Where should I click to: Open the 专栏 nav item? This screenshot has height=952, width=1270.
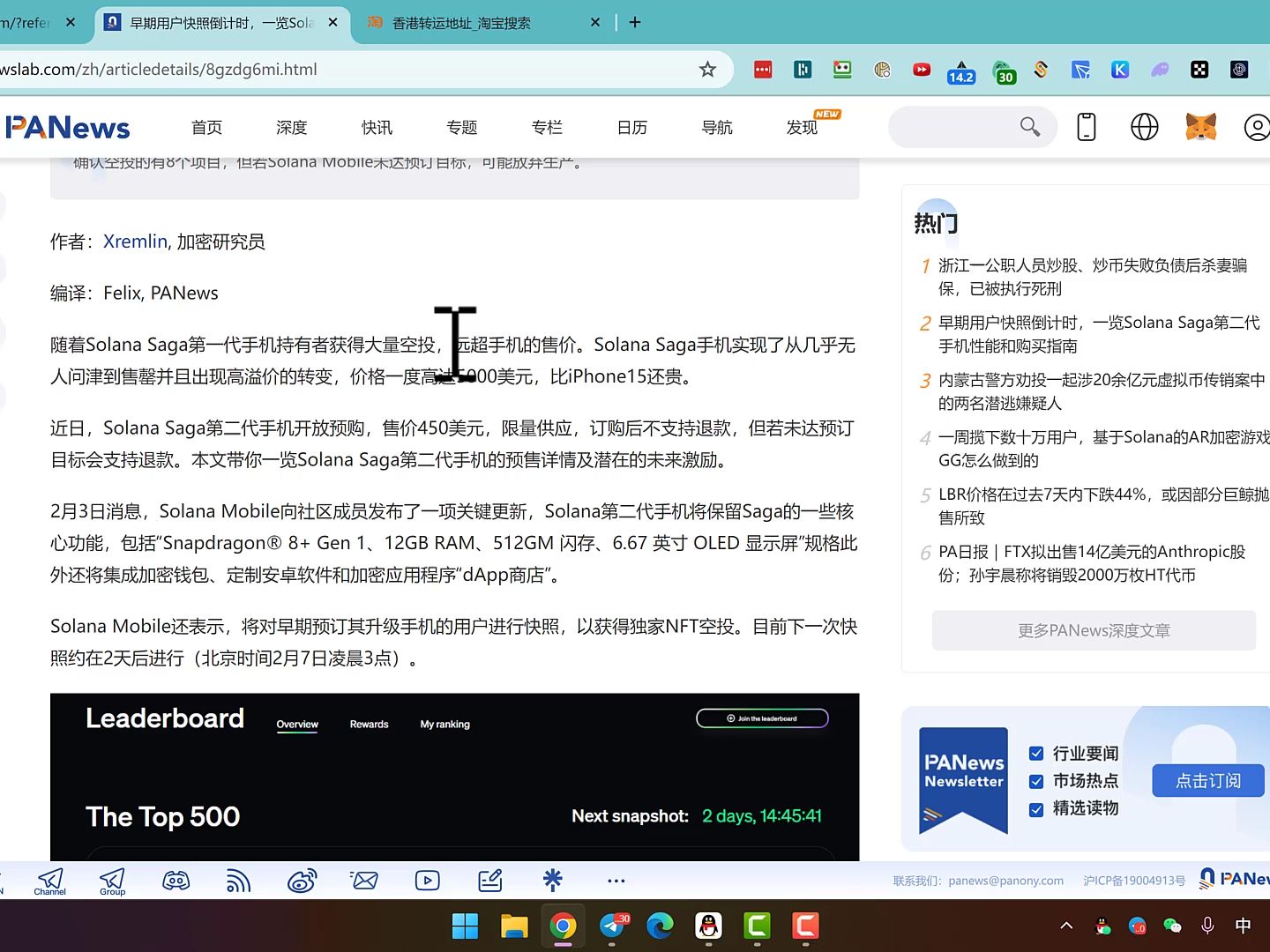(x=547, y=128)
